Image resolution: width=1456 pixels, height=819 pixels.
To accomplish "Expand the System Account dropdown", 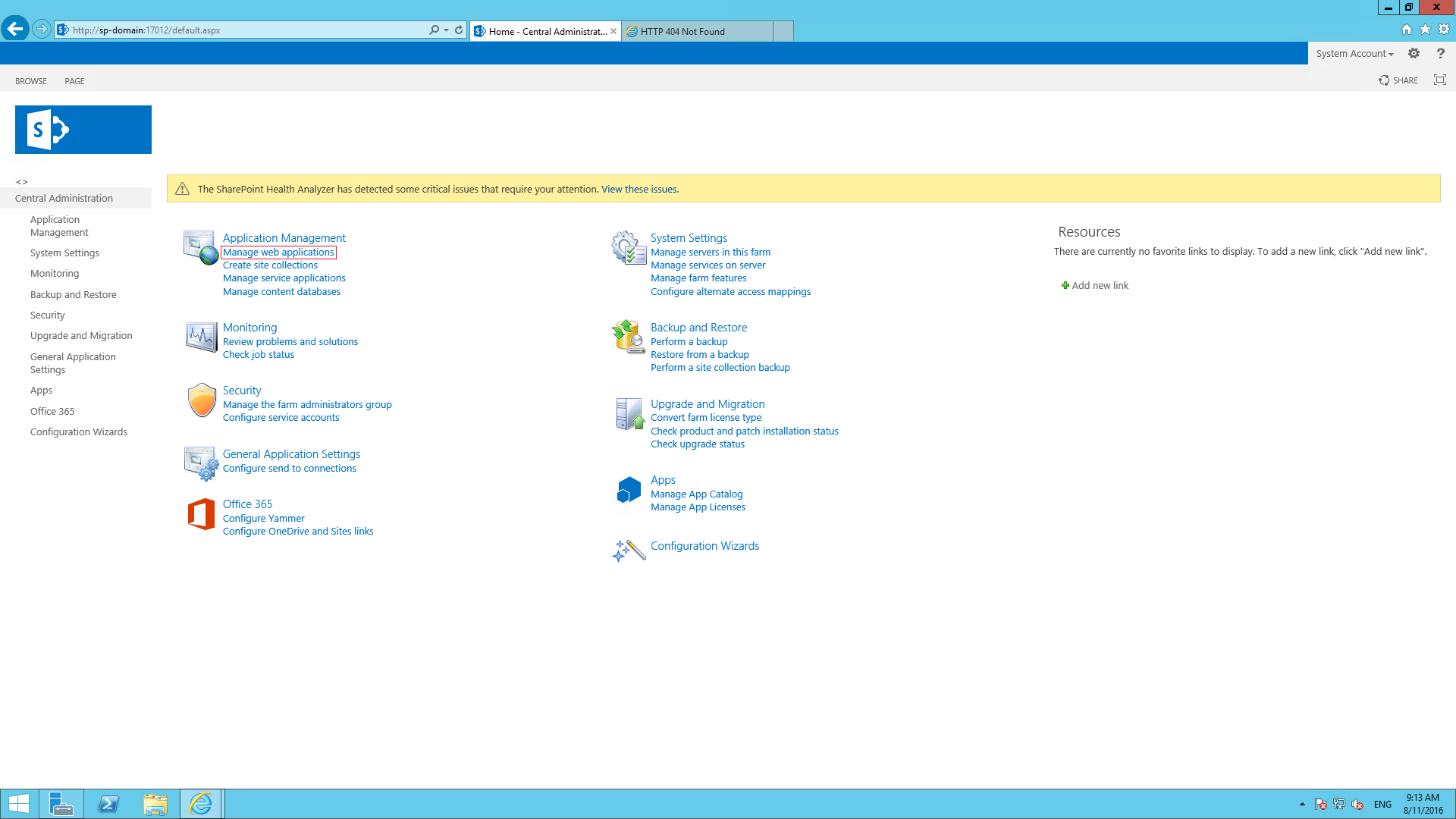I will point(1354,53).
